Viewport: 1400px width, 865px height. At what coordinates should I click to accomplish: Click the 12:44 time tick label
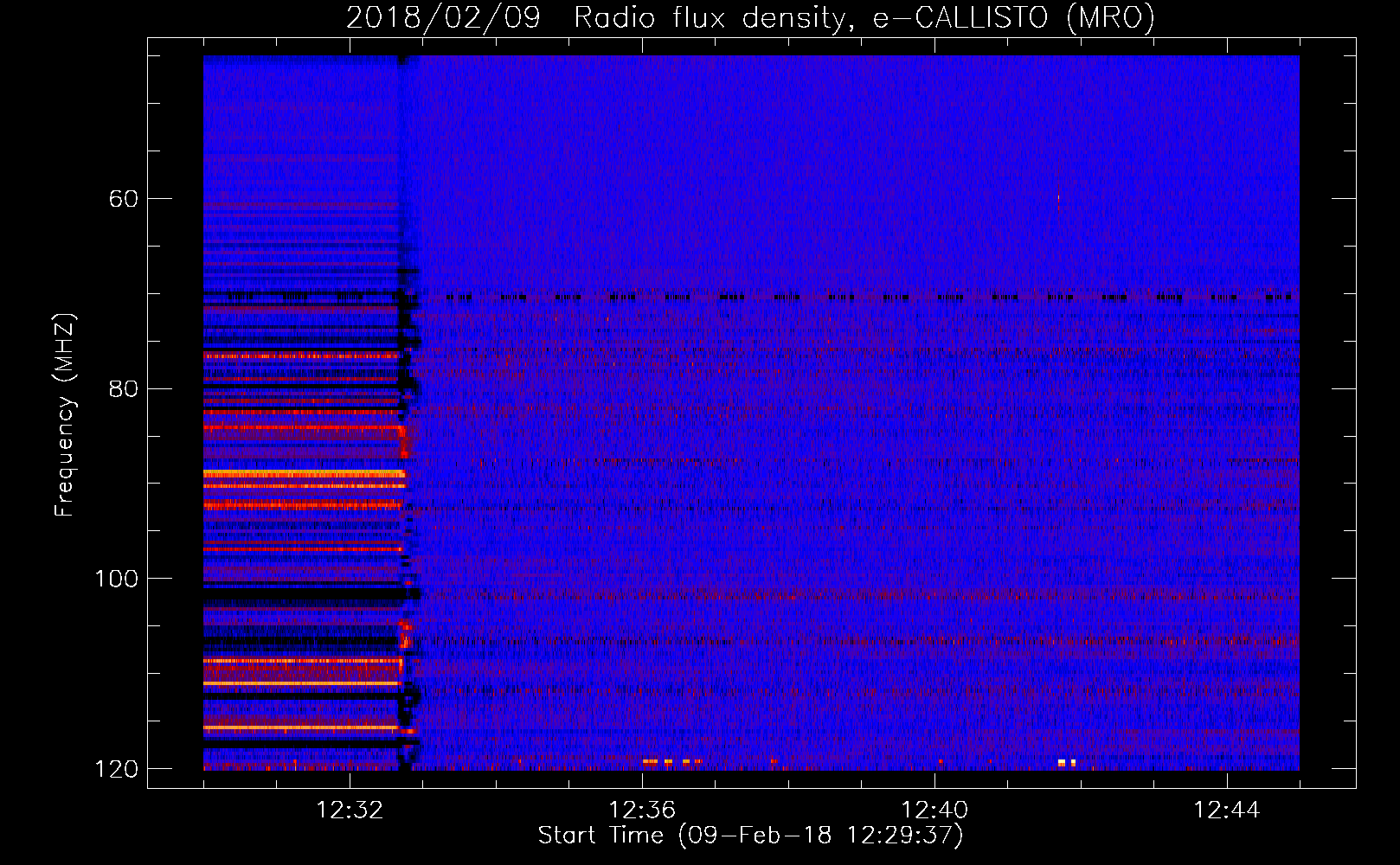pyautogui.click(x=1227, y=811)
